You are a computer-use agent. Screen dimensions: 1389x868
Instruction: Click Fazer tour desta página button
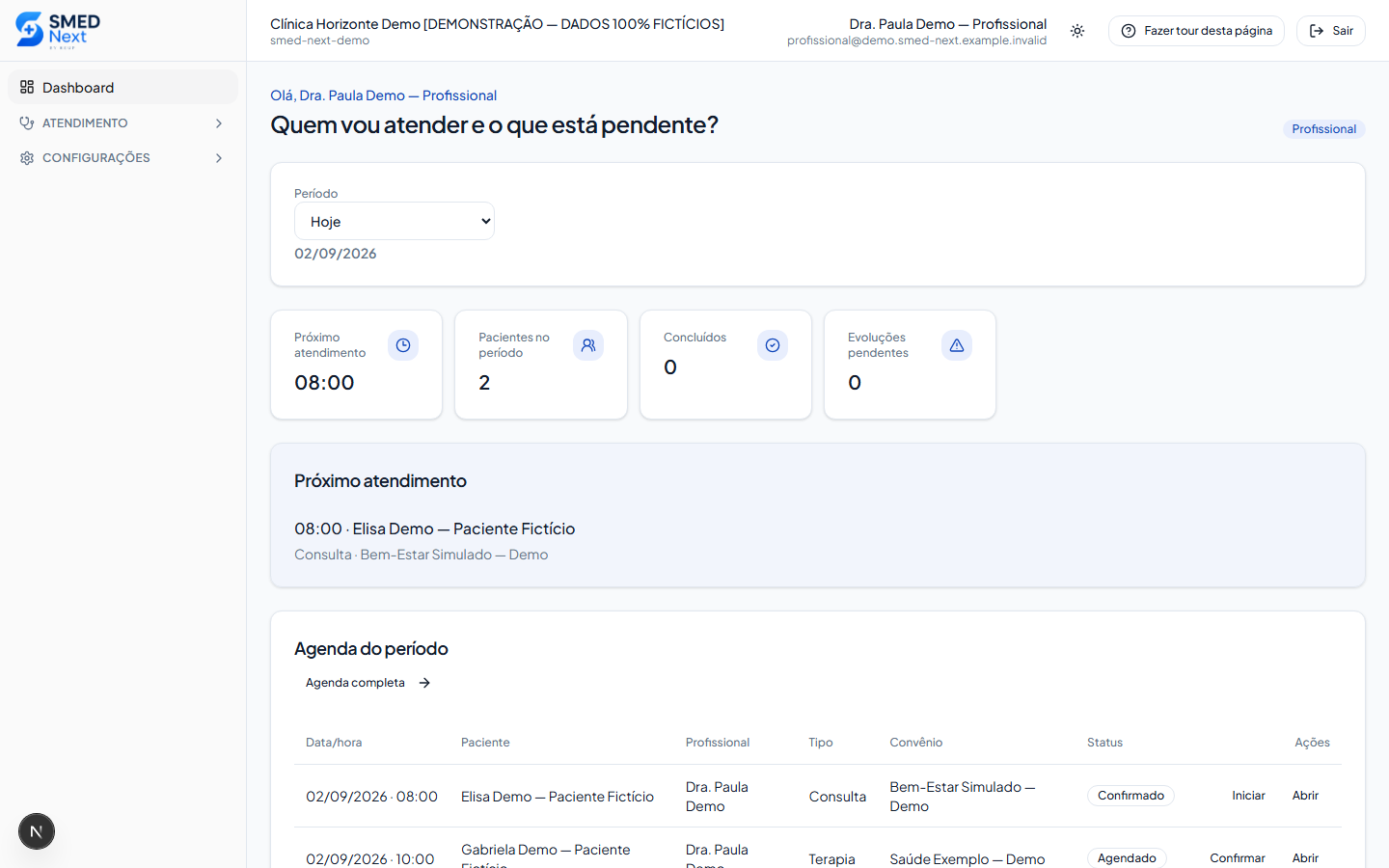tap(1196, 31)
